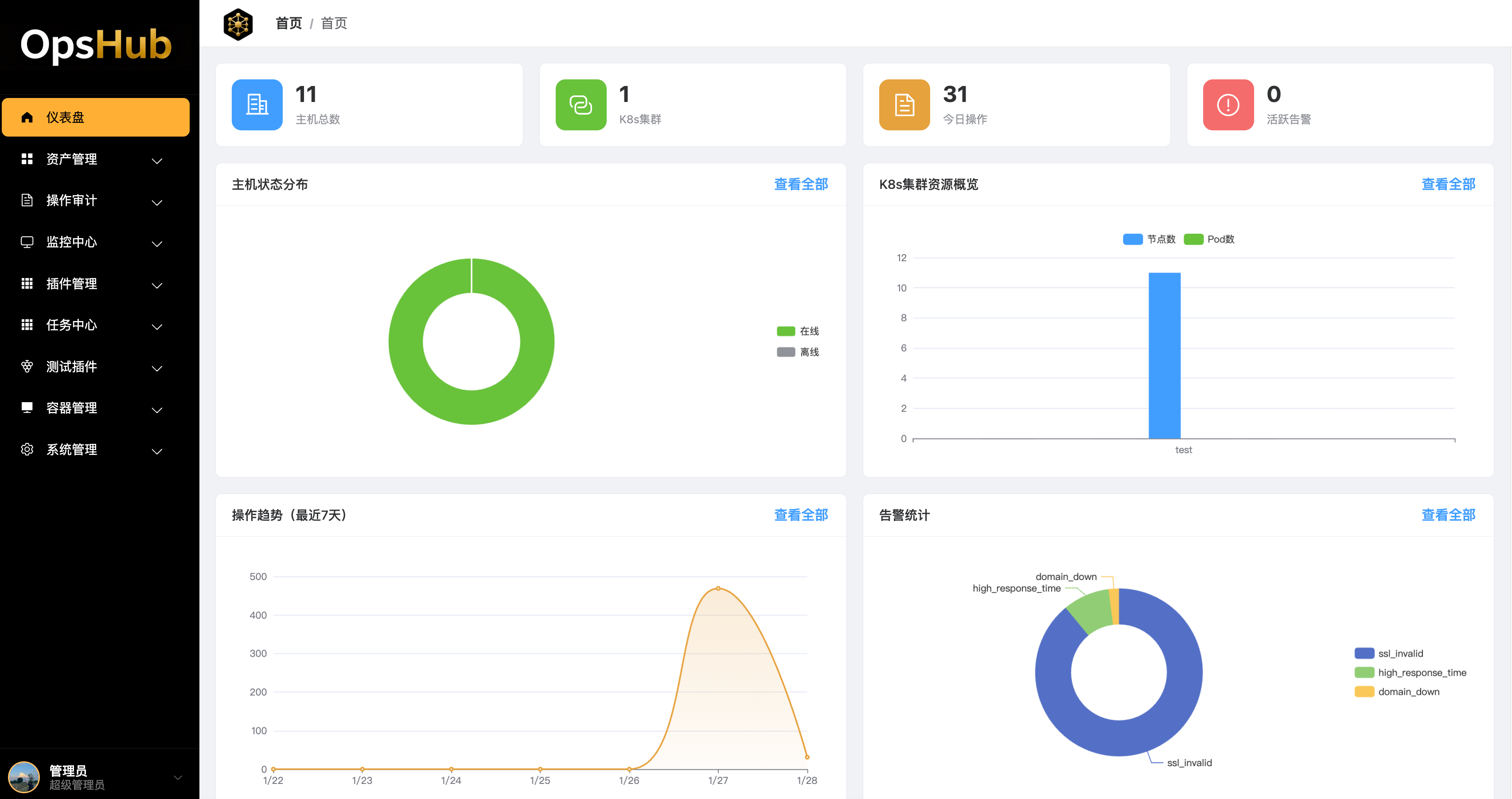Click 查看全部 link for 主机状态分布
1512x799 pixels.
(x=801, y=184)
